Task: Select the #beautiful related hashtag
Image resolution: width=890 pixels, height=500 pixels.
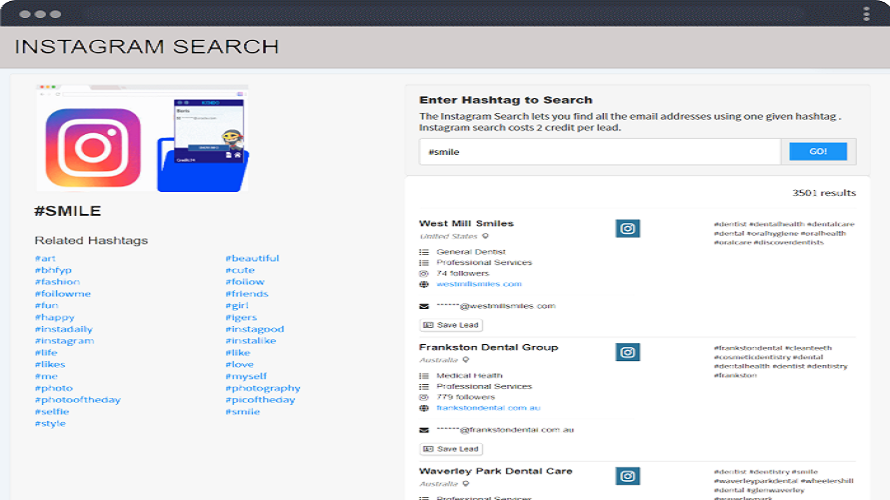Action: click(x=252, y=258)
